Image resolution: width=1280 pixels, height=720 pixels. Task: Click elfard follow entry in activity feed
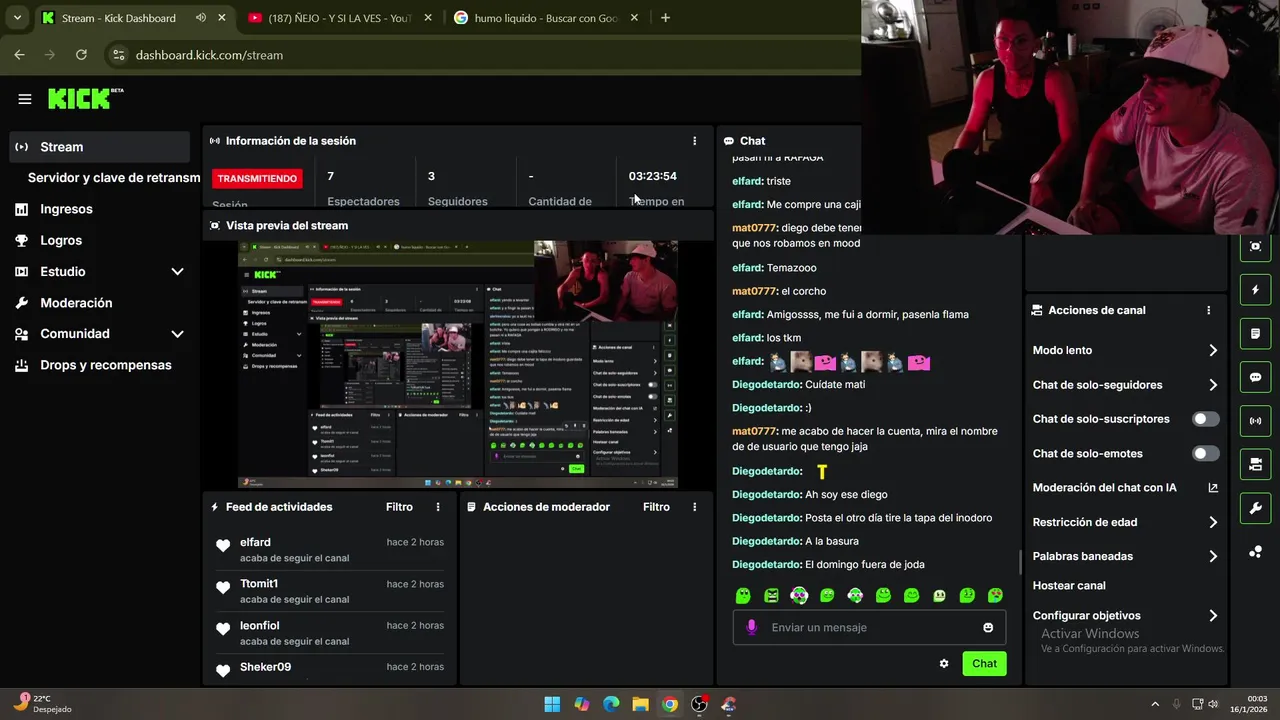(x=330, y=550)
